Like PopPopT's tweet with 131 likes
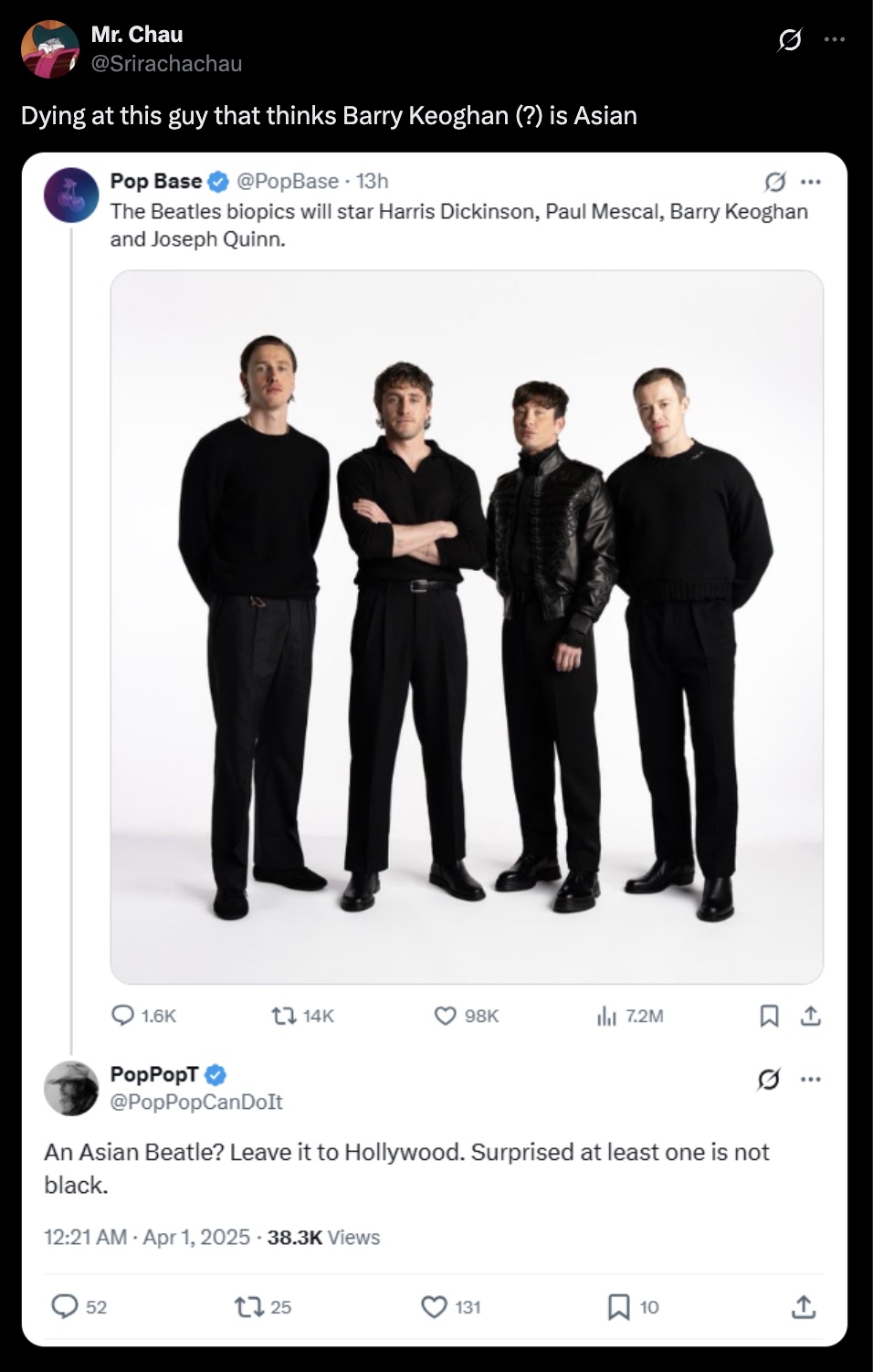Image resolution: width=873 pixels, height=1372 pixels. [434, 1307]
